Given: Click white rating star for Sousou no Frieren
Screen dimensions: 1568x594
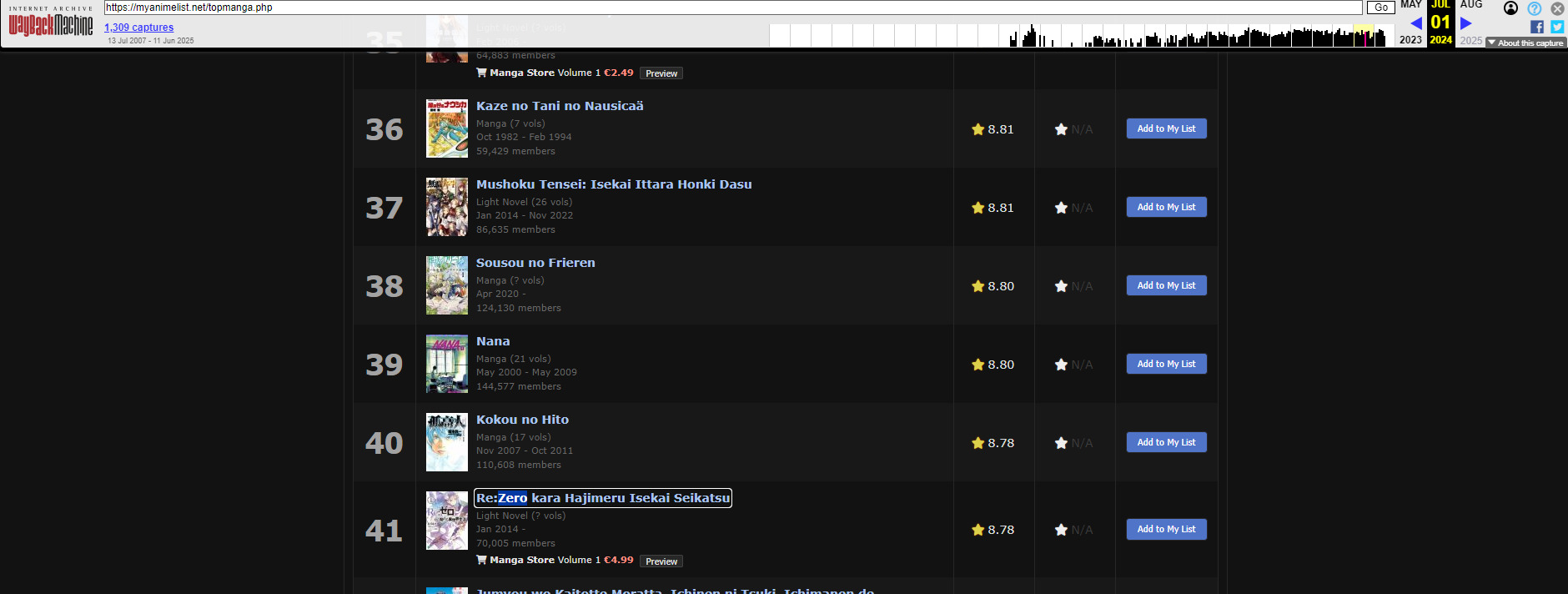Looking at the screenshot, I should pyautogui.click(x=1061, y=286).
